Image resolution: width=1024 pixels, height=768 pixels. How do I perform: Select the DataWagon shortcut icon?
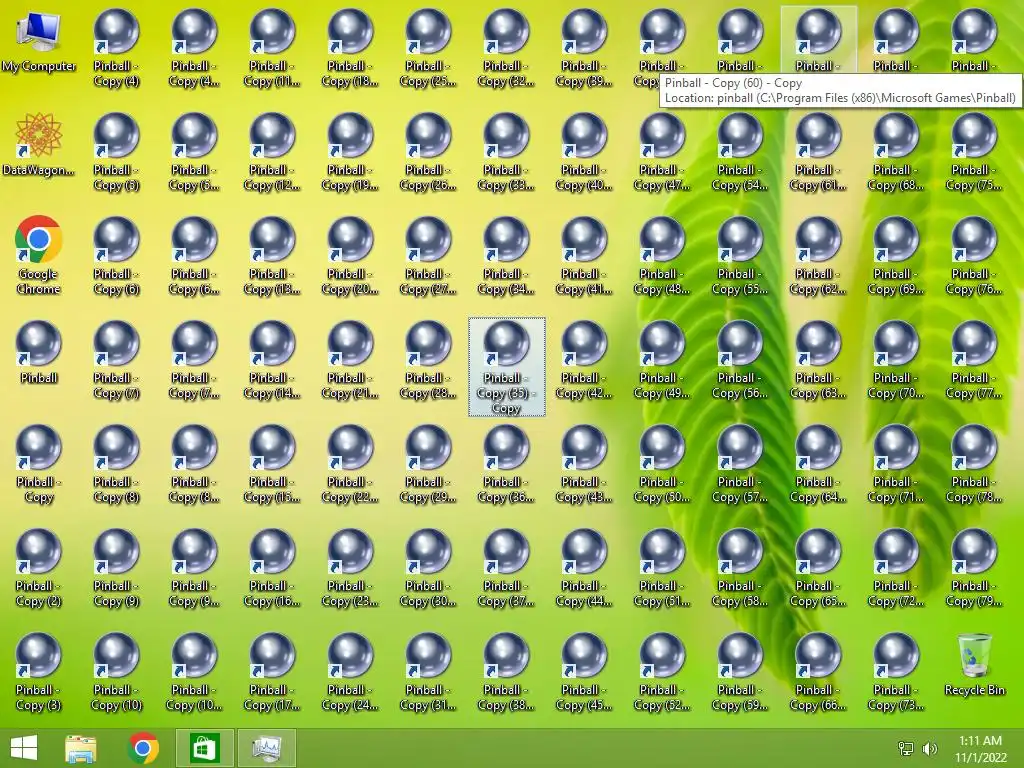39,145
